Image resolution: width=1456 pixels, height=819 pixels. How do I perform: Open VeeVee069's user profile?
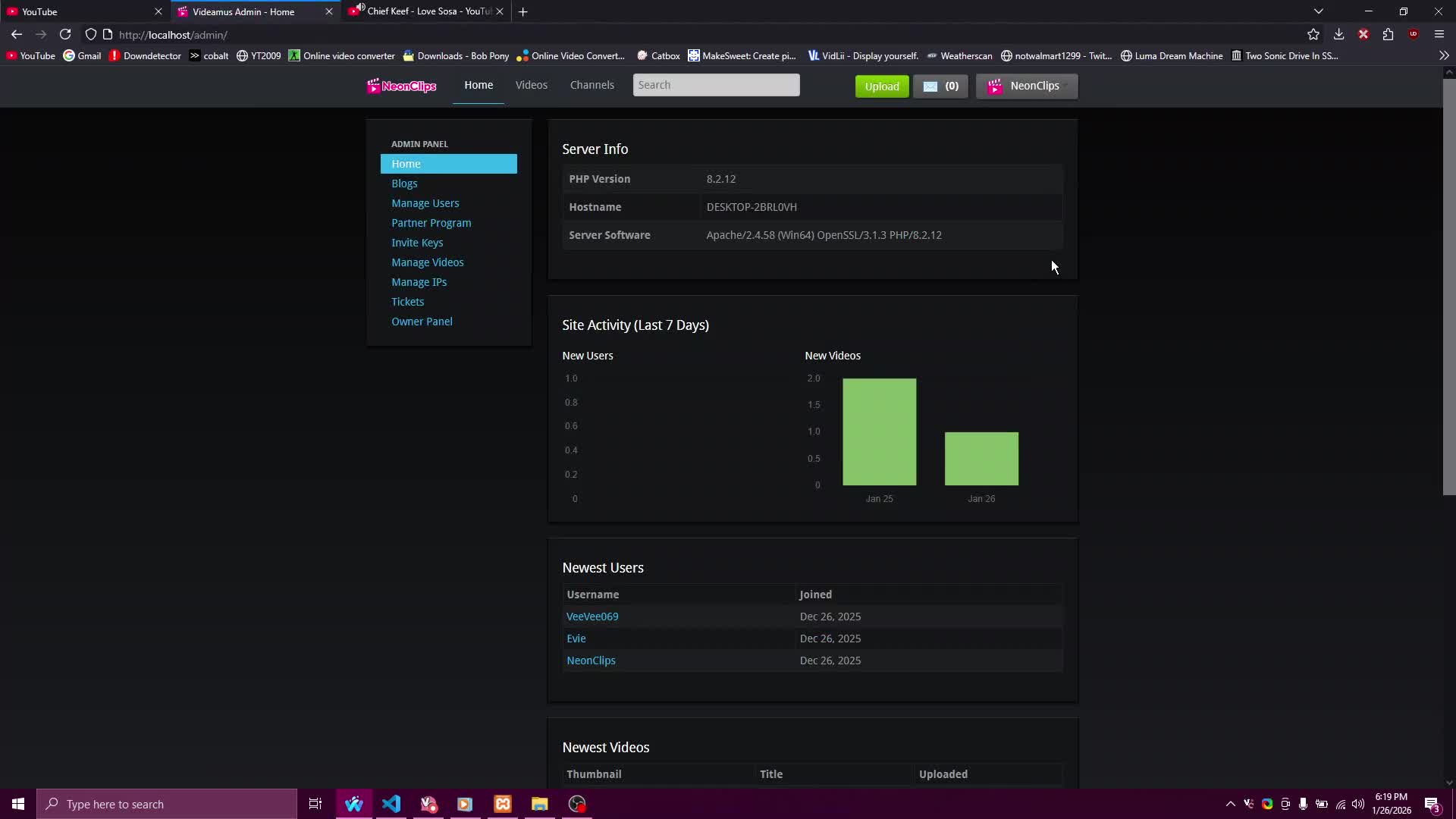pyautogui.click(x=592, y=616)
